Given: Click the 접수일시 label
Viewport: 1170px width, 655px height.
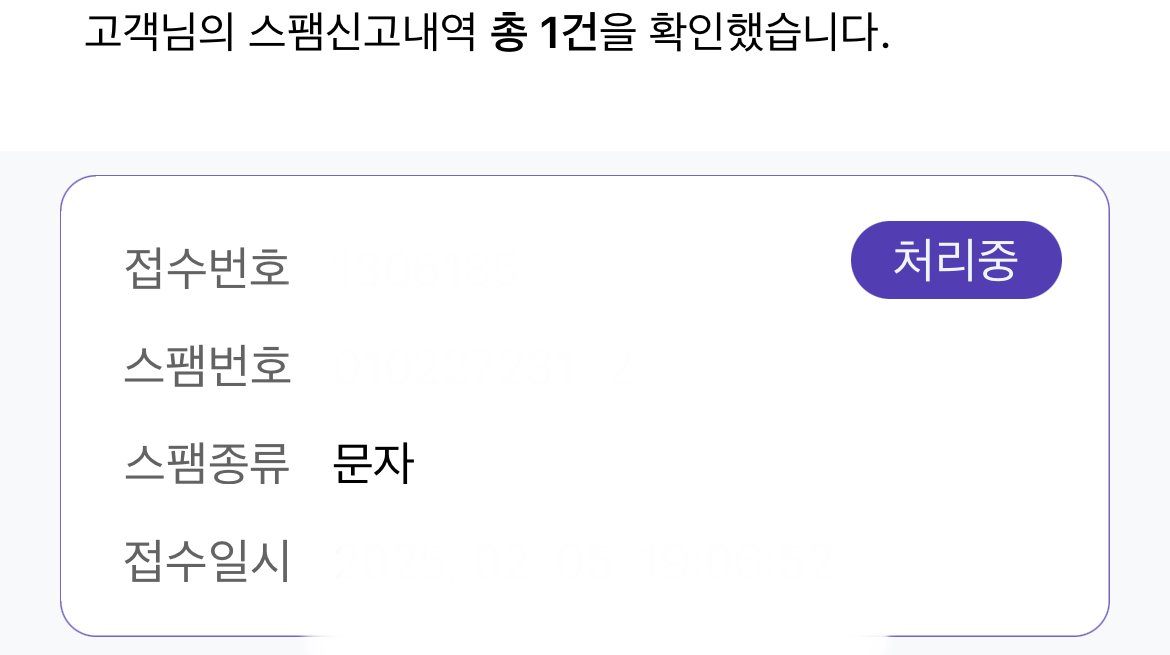Looking at the screenshot, I should coord(207,562).
